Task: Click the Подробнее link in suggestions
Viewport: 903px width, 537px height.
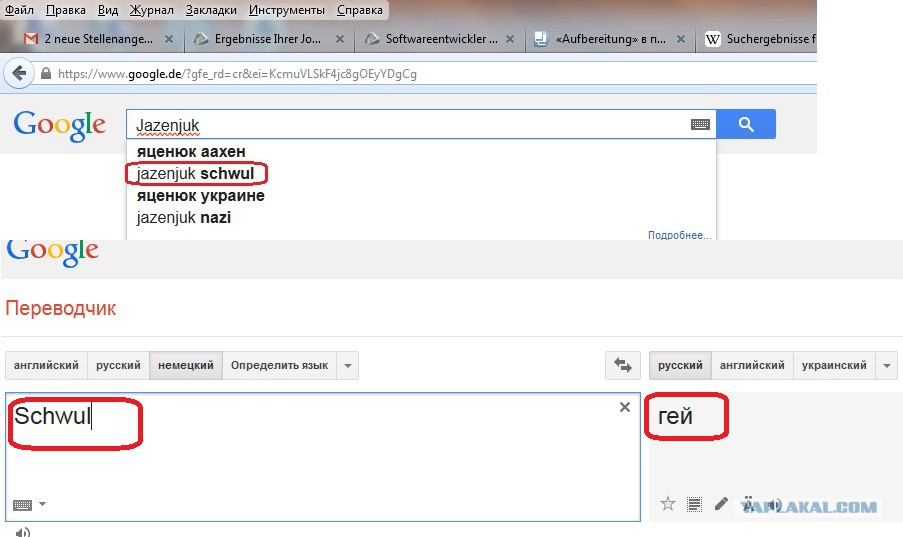Action: (x=679, y=235)
